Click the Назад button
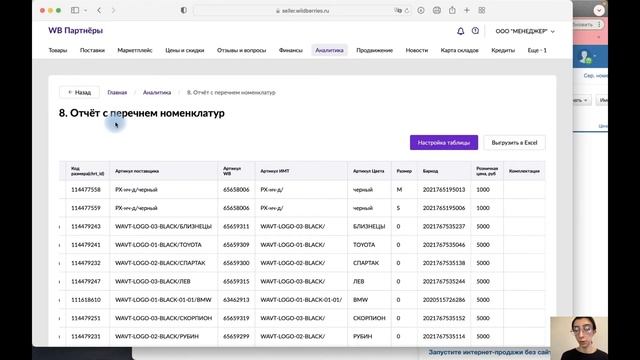This screenshot has height=360, width=640. point(79,92)
